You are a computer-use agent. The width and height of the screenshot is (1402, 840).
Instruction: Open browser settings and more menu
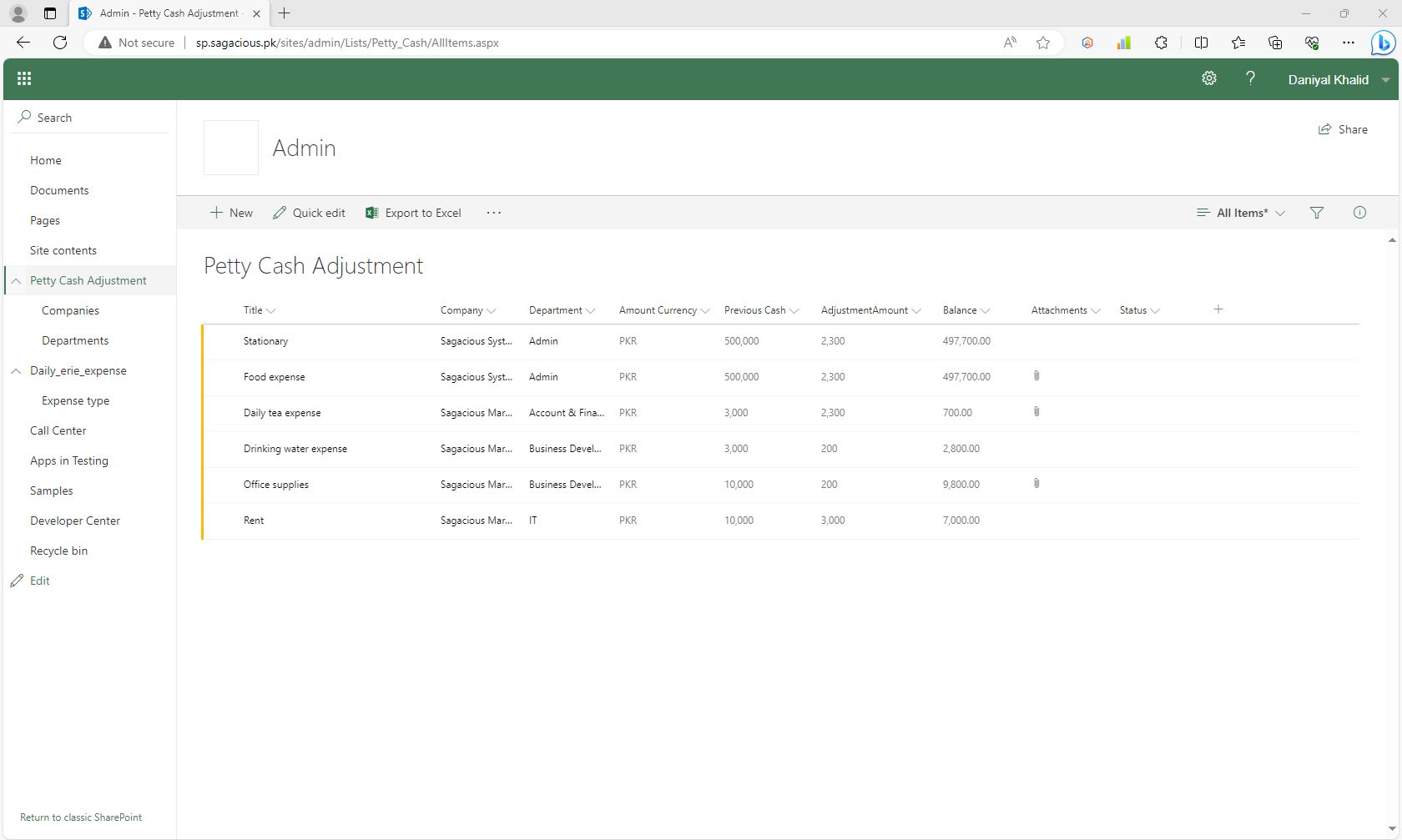1349,43
